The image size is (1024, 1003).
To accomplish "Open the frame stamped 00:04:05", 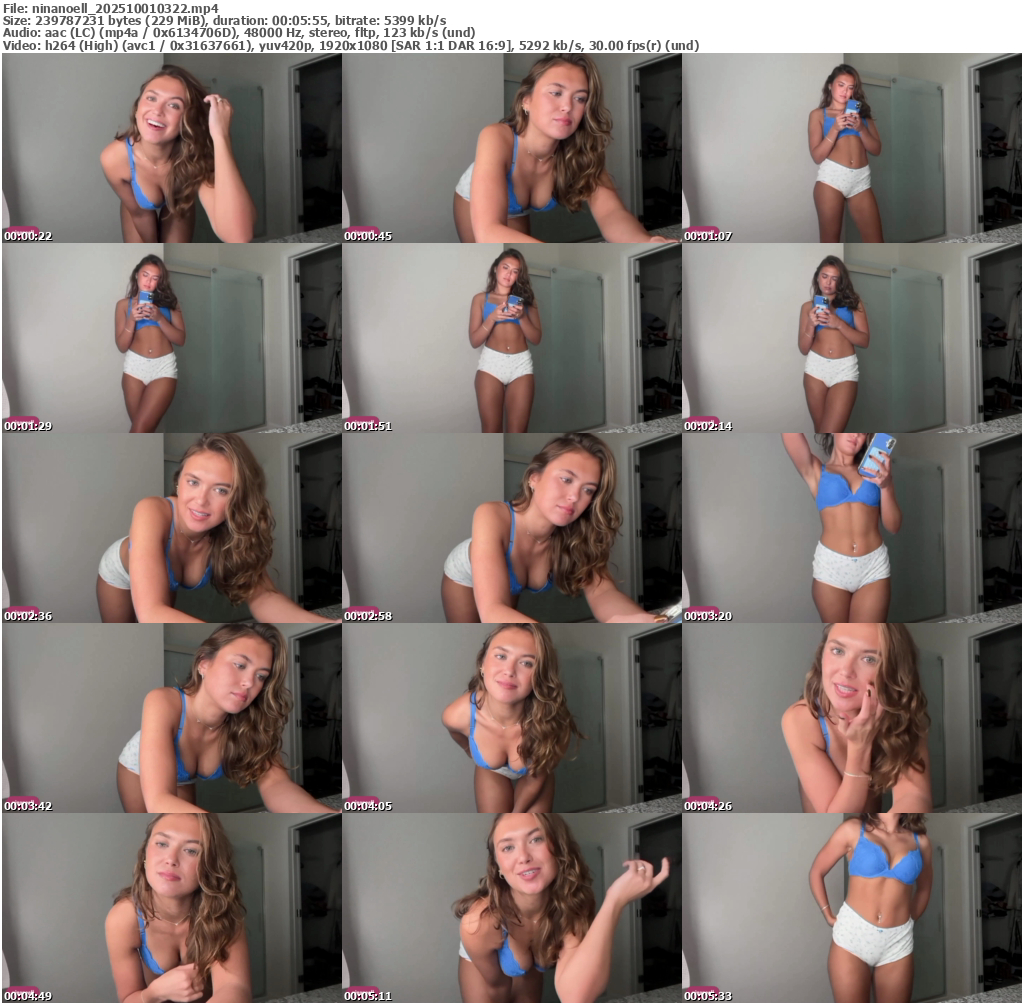I will (512, 718).
